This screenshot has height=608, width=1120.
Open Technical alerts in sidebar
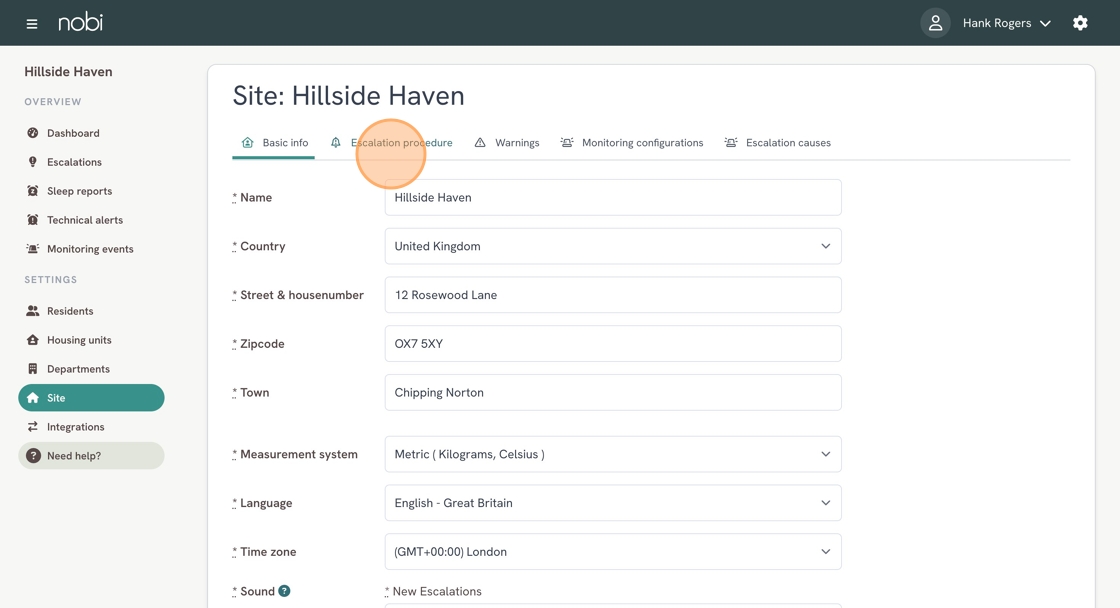coord(84,220)
